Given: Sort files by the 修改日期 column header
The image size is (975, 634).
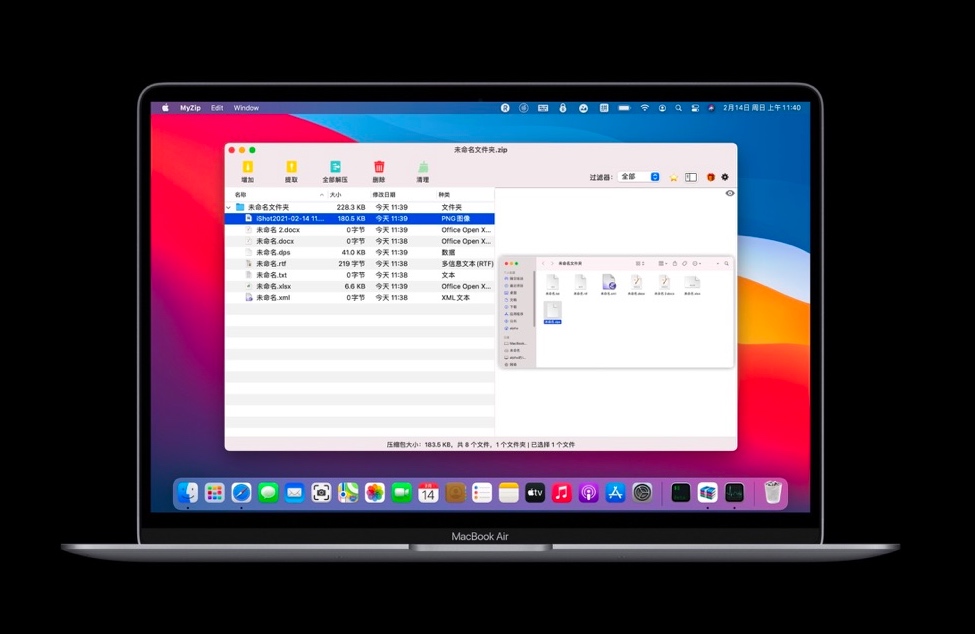Looking at the screenshot, I should [383, 193].
